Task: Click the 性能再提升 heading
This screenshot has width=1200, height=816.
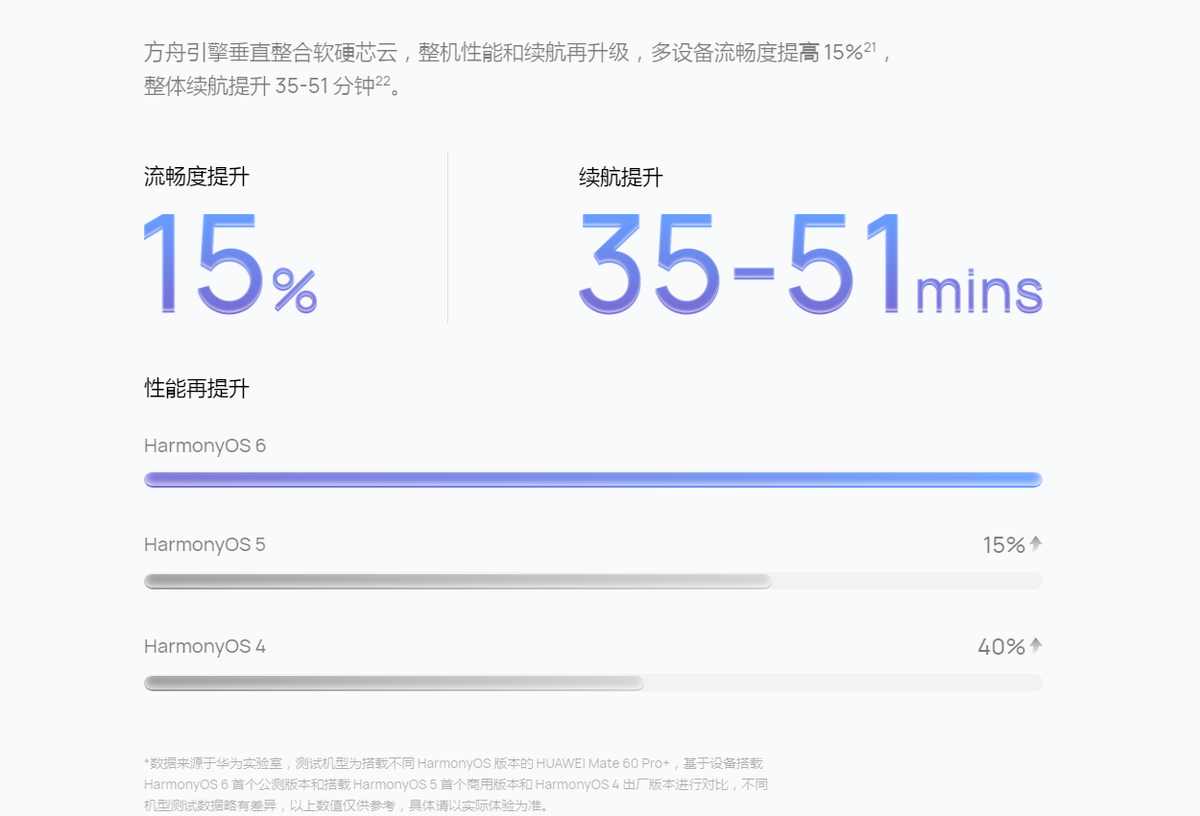Action: coord(196,389)
